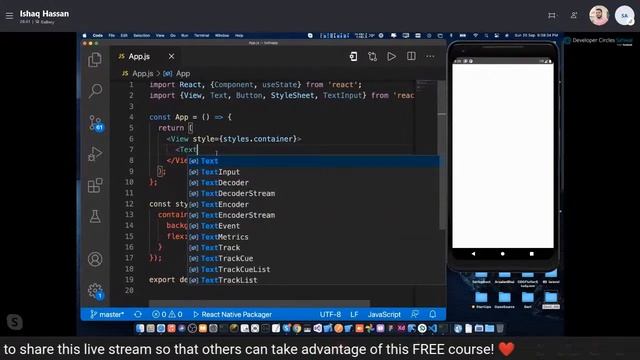Change the UTF-8 file encoding
The width and height of the screenshot is (640, 360).
330,314
